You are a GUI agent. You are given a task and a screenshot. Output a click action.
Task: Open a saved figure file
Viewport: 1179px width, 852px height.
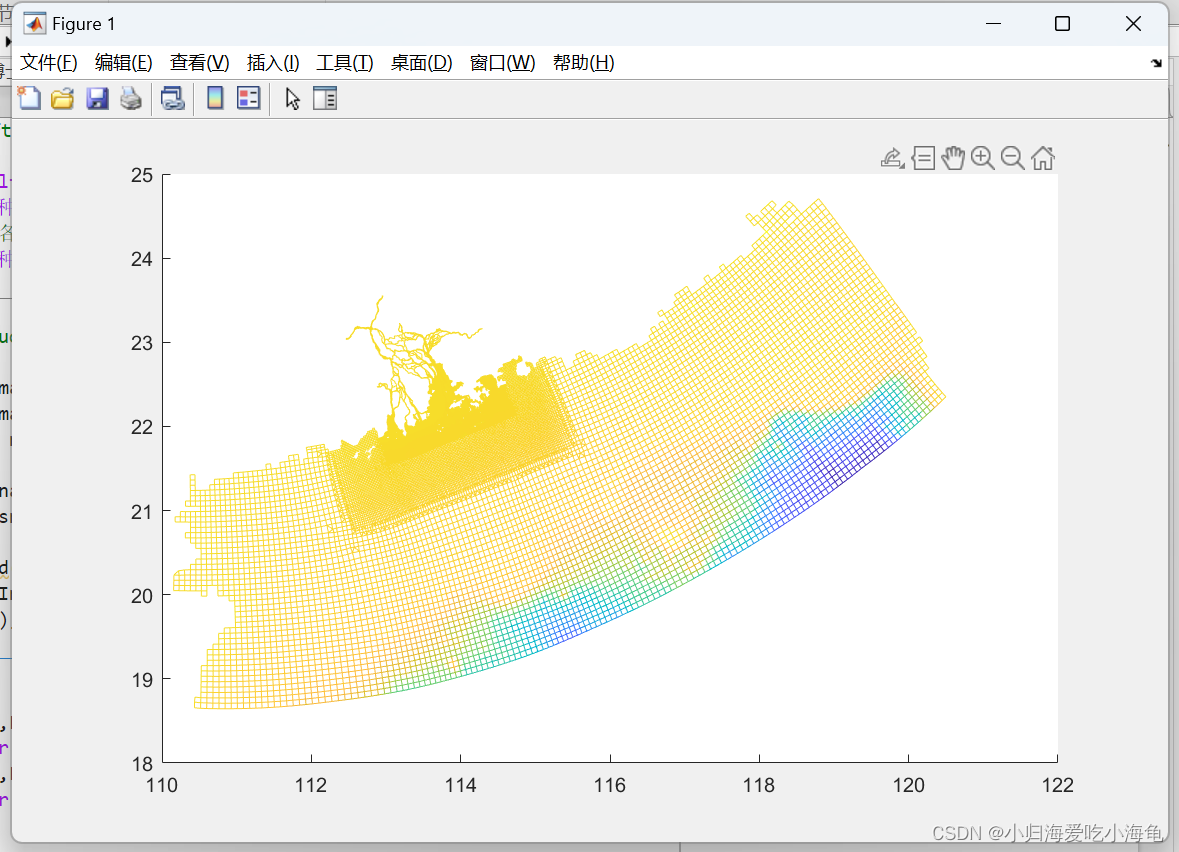pyautogui.click(x=62, y=98)
